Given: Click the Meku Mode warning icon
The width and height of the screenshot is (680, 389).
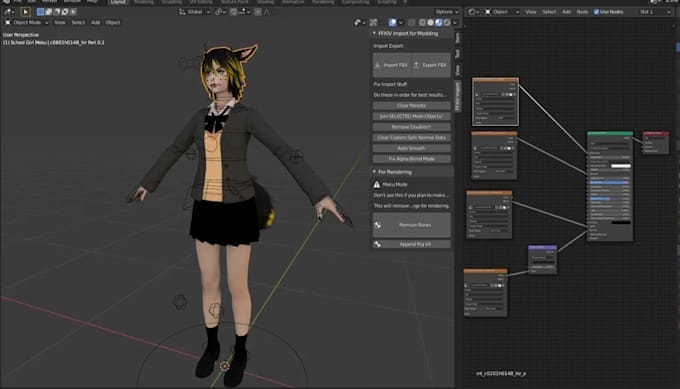Looking at the screenshot, I should point(377,185).
